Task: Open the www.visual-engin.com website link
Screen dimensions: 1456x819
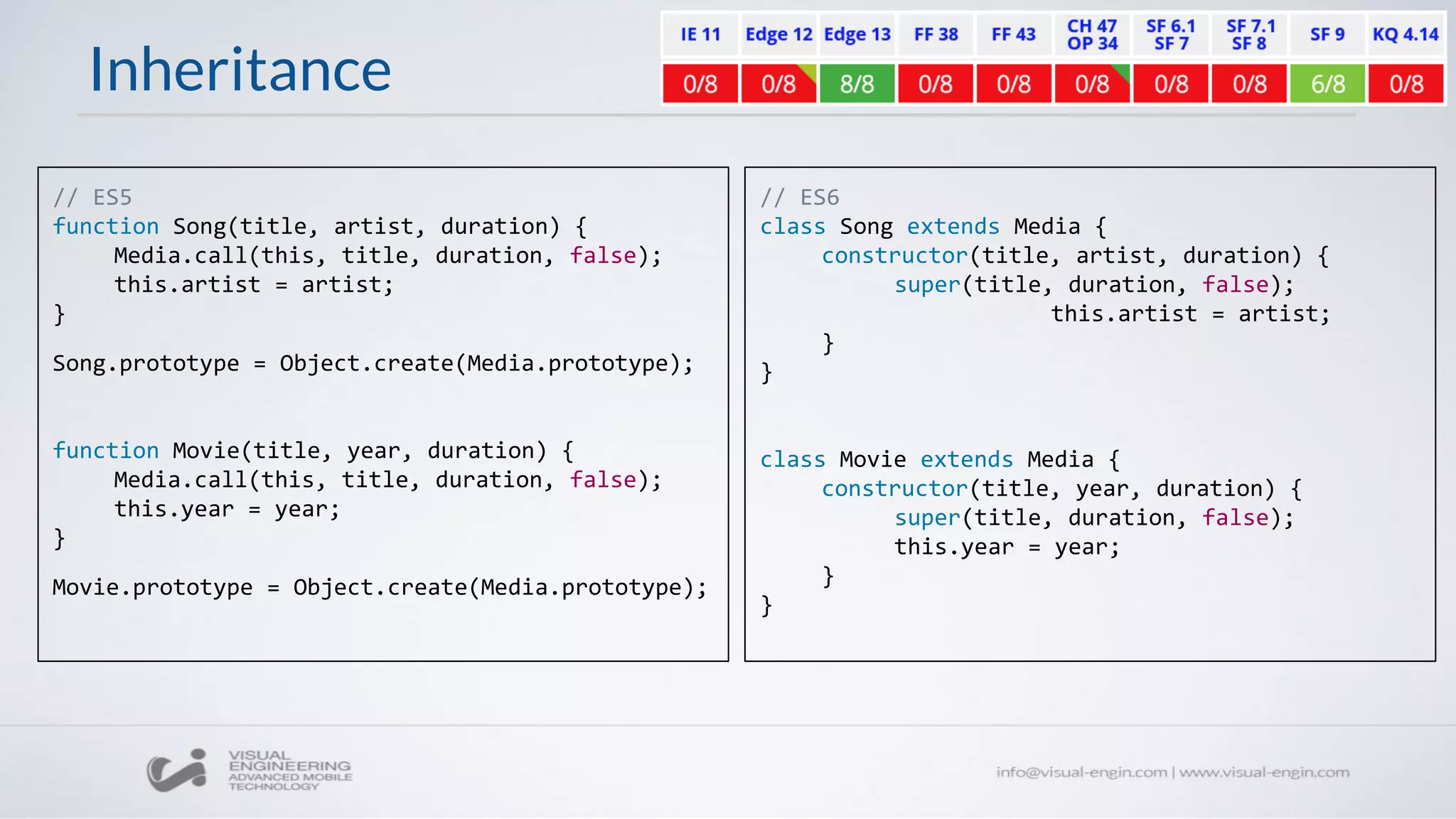Action: tap(1264, 772)
